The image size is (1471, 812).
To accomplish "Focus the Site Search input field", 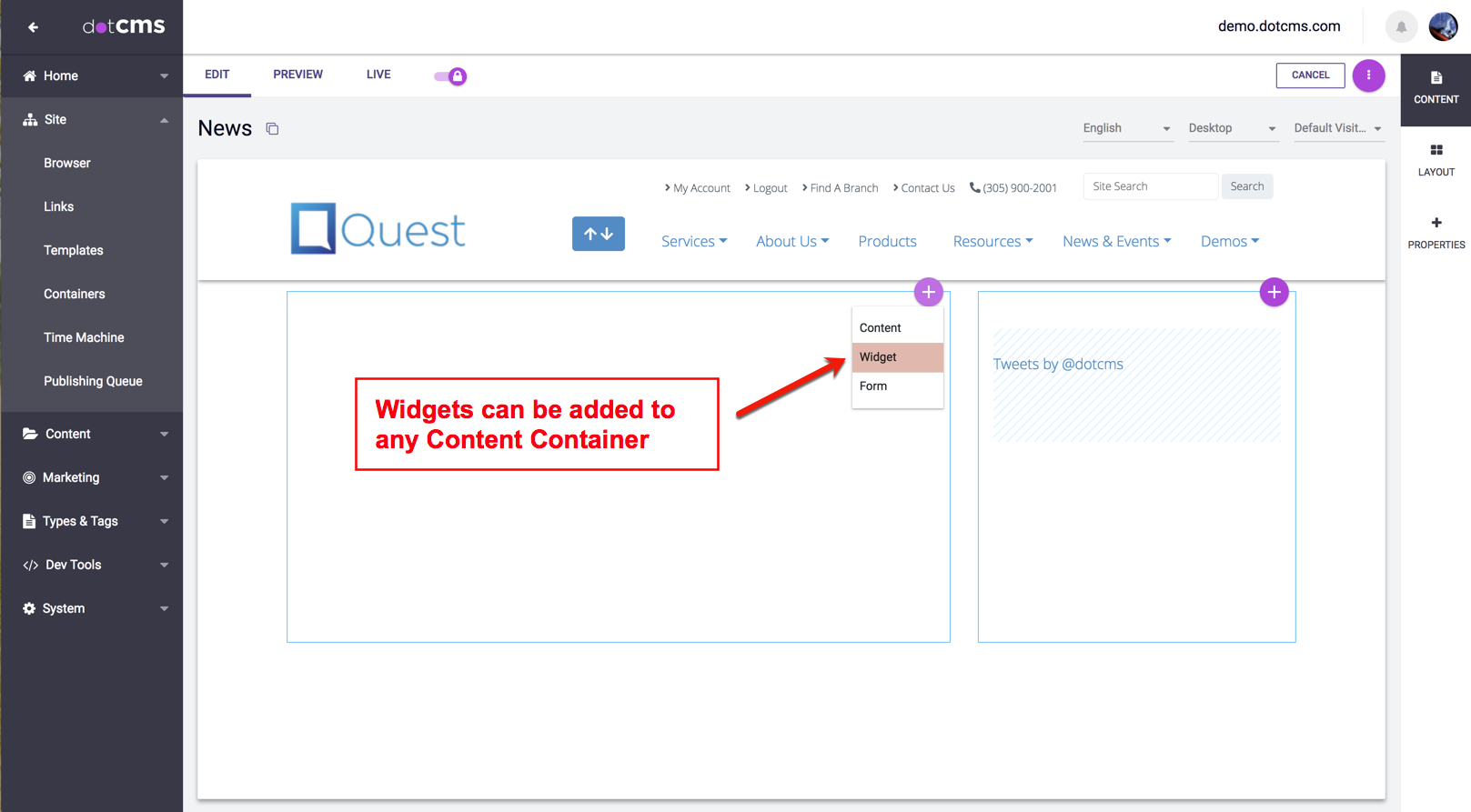I will [x=1150, y=186].
